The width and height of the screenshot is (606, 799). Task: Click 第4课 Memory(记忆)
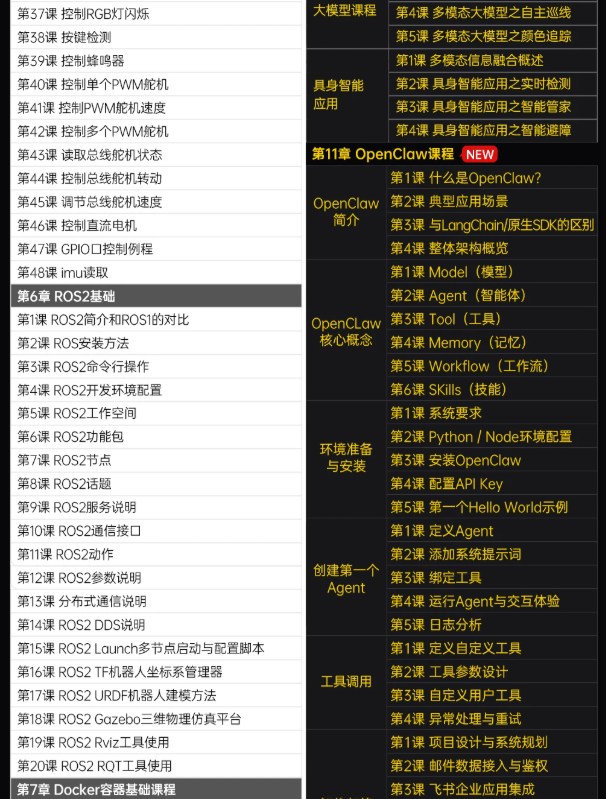[492, 342]
